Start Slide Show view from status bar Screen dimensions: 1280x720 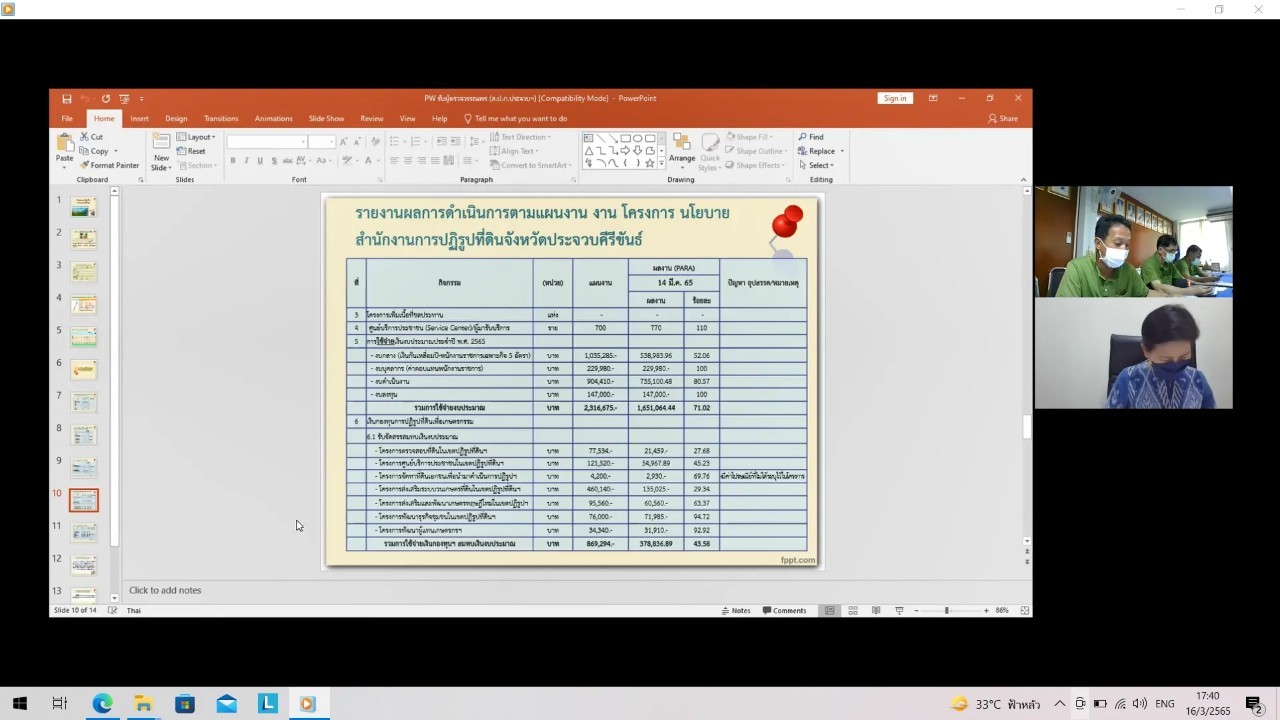point(899,610)
